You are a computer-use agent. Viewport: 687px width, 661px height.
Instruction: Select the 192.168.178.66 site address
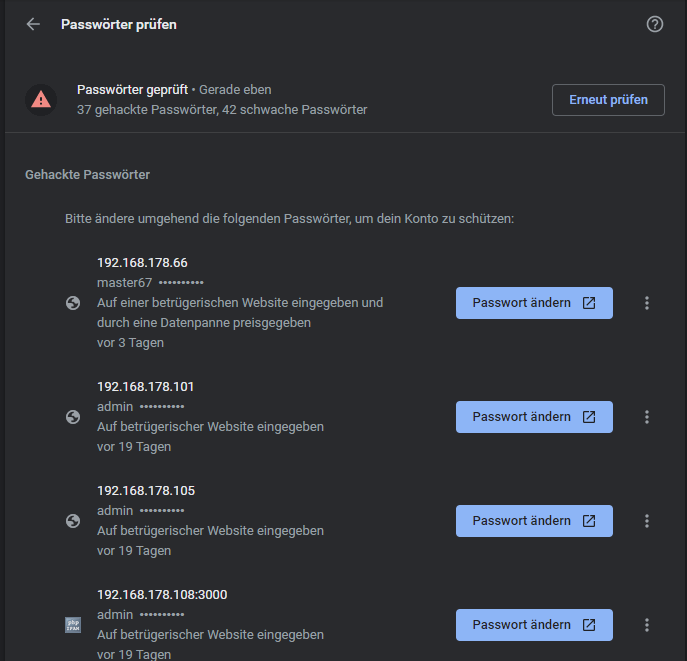[142, 262]
